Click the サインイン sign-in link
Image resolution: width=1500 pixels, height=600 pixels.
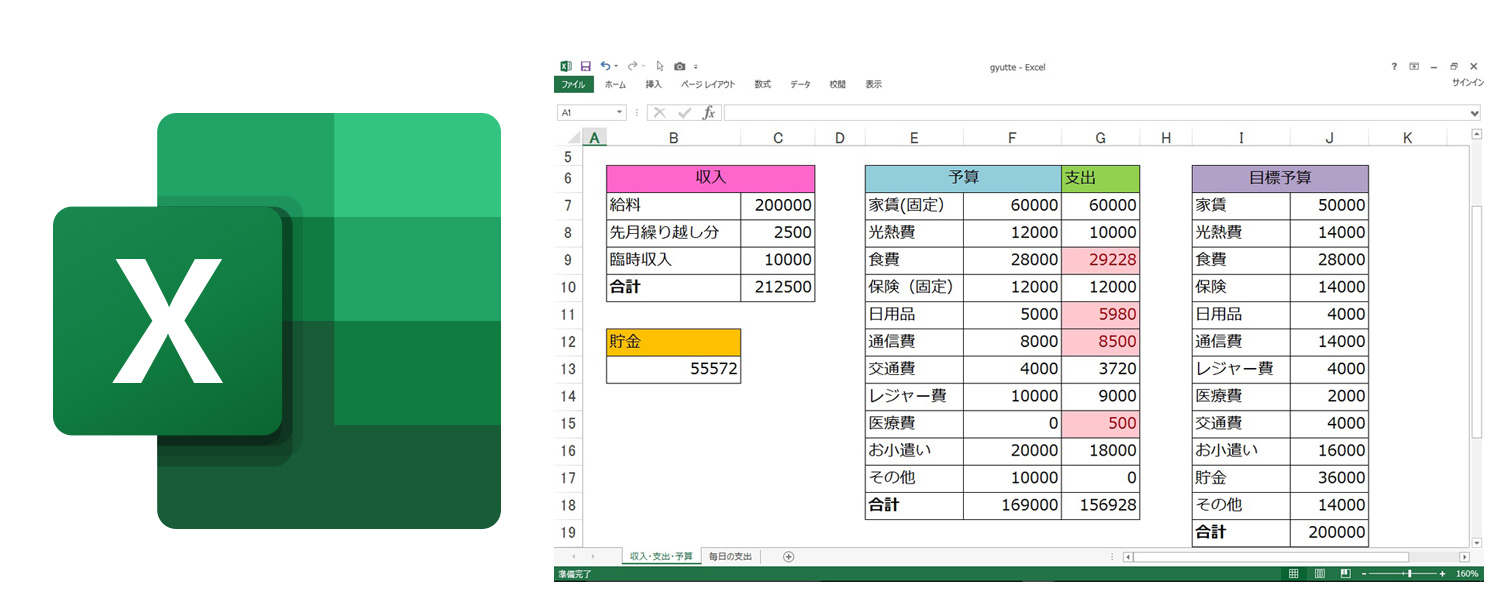click(1467, 85)
